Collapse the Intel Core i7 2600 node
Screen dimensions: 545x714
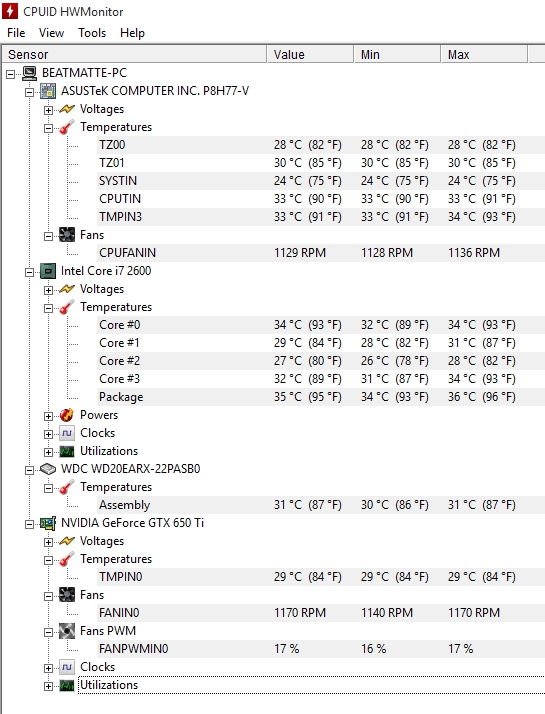pos(30,272)
